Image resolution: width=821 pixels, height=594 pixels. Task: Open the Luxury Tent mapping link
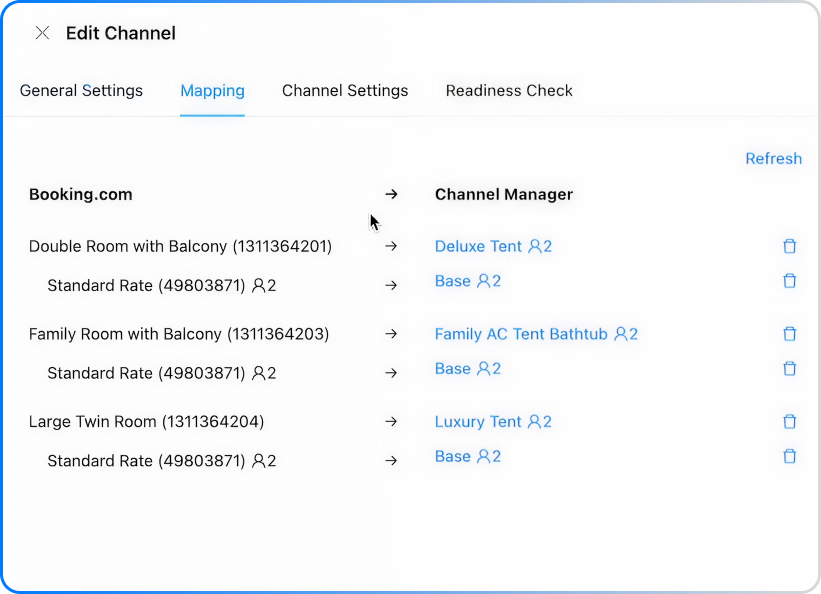(x=493, y=422)
